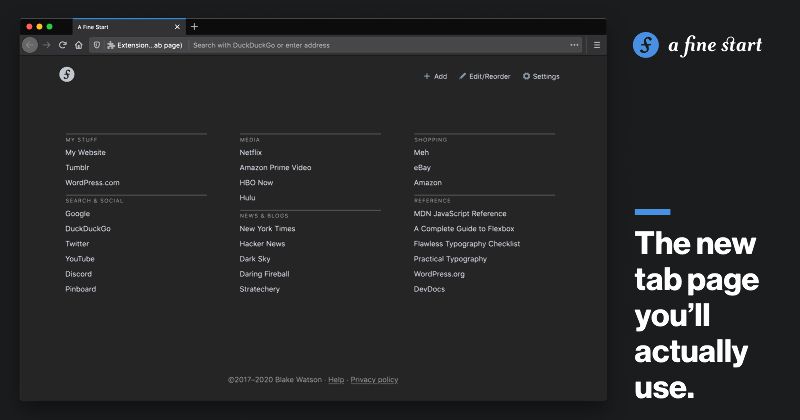The width and height of the screenshot is (800, 420).
Task: Click the Add button to add a link
Action: point(435,76)
